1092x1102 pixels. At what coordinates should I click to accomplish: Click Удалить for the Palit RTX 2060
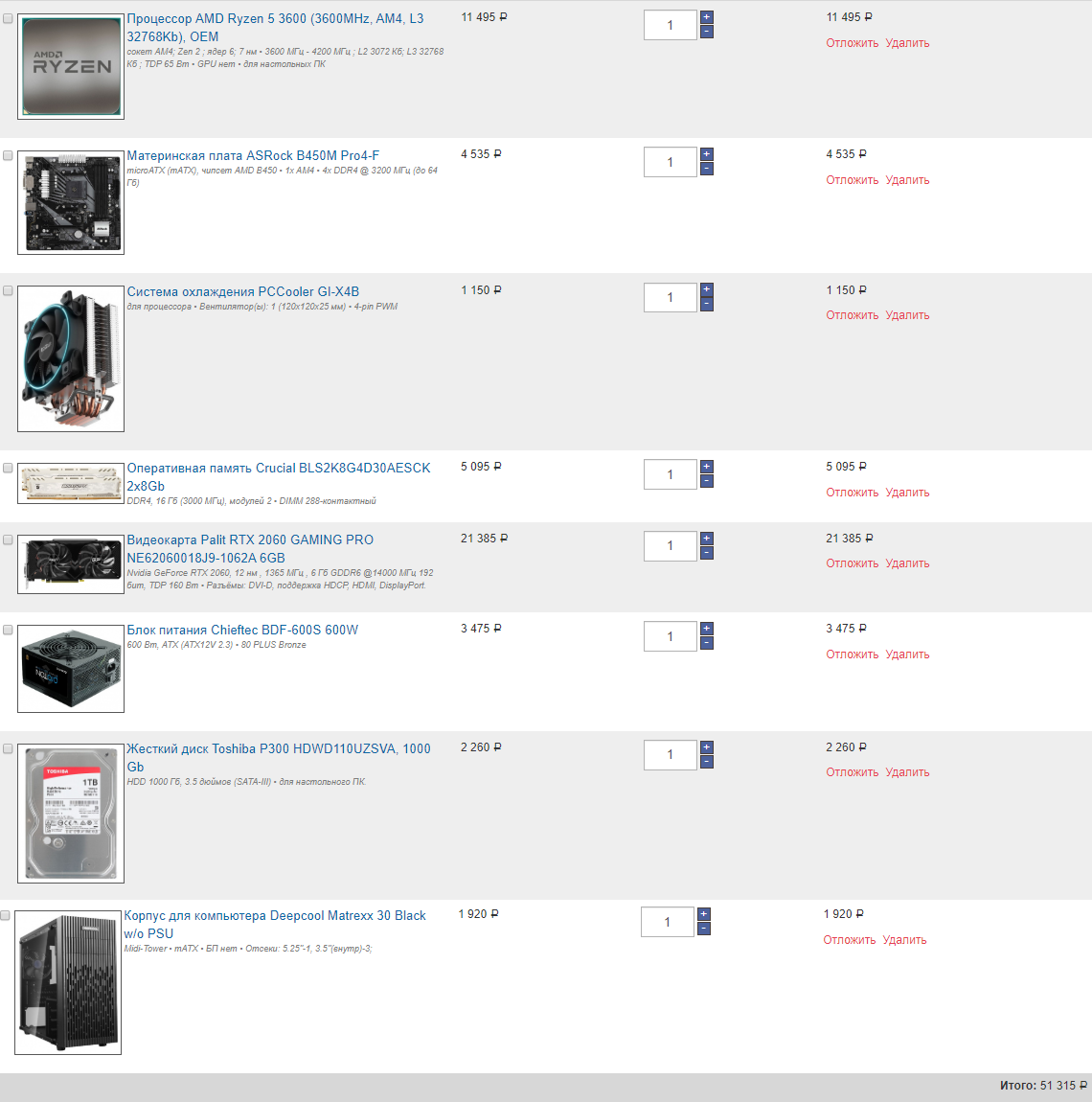point(907,562)
